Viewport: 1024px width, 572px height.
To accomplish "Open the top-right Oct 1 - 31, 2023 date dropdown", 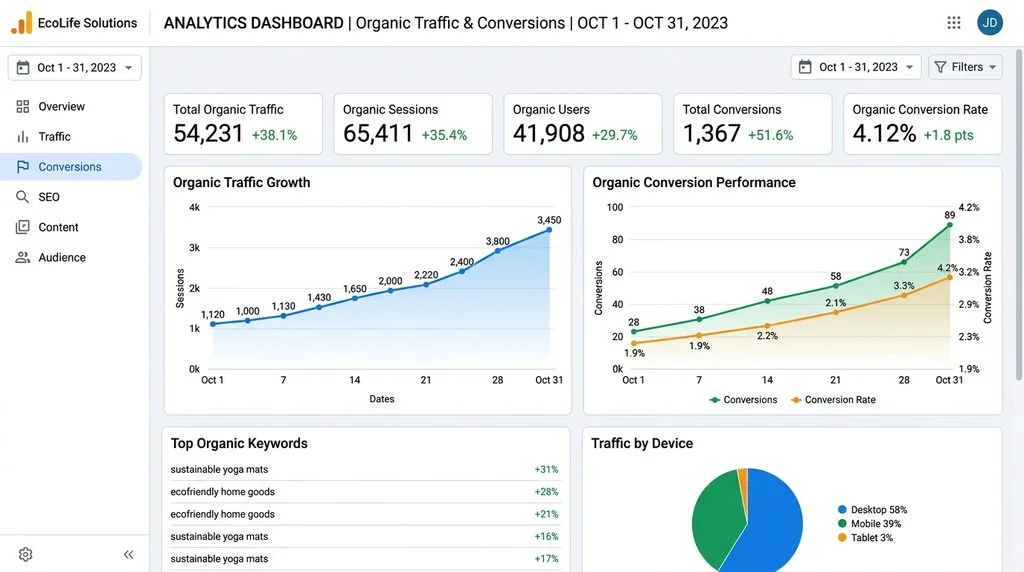I will [856, 67].
